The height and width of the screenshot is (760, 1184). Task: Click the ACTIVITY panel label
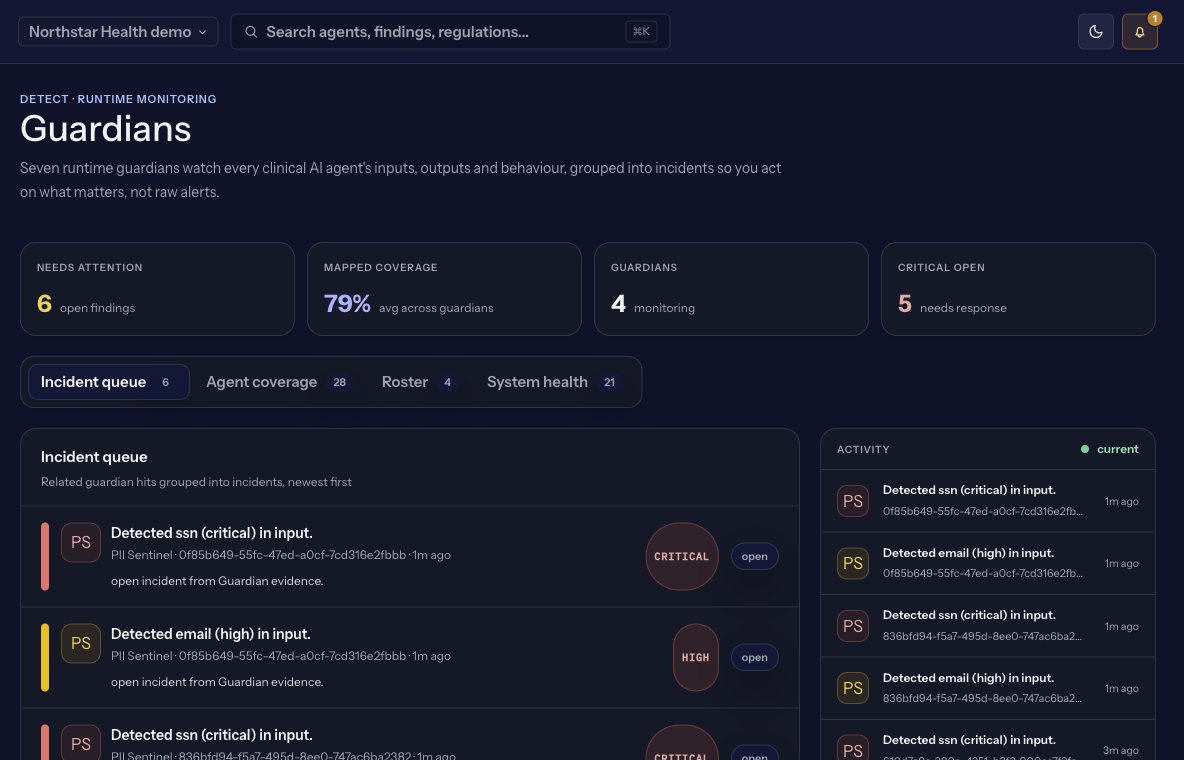863,450
